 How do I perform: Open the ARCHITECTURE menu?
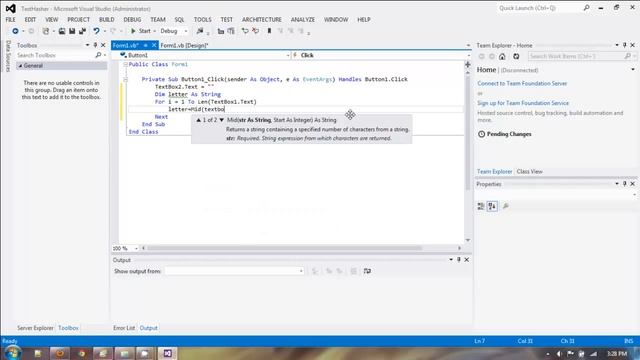(x=262, y=20)
